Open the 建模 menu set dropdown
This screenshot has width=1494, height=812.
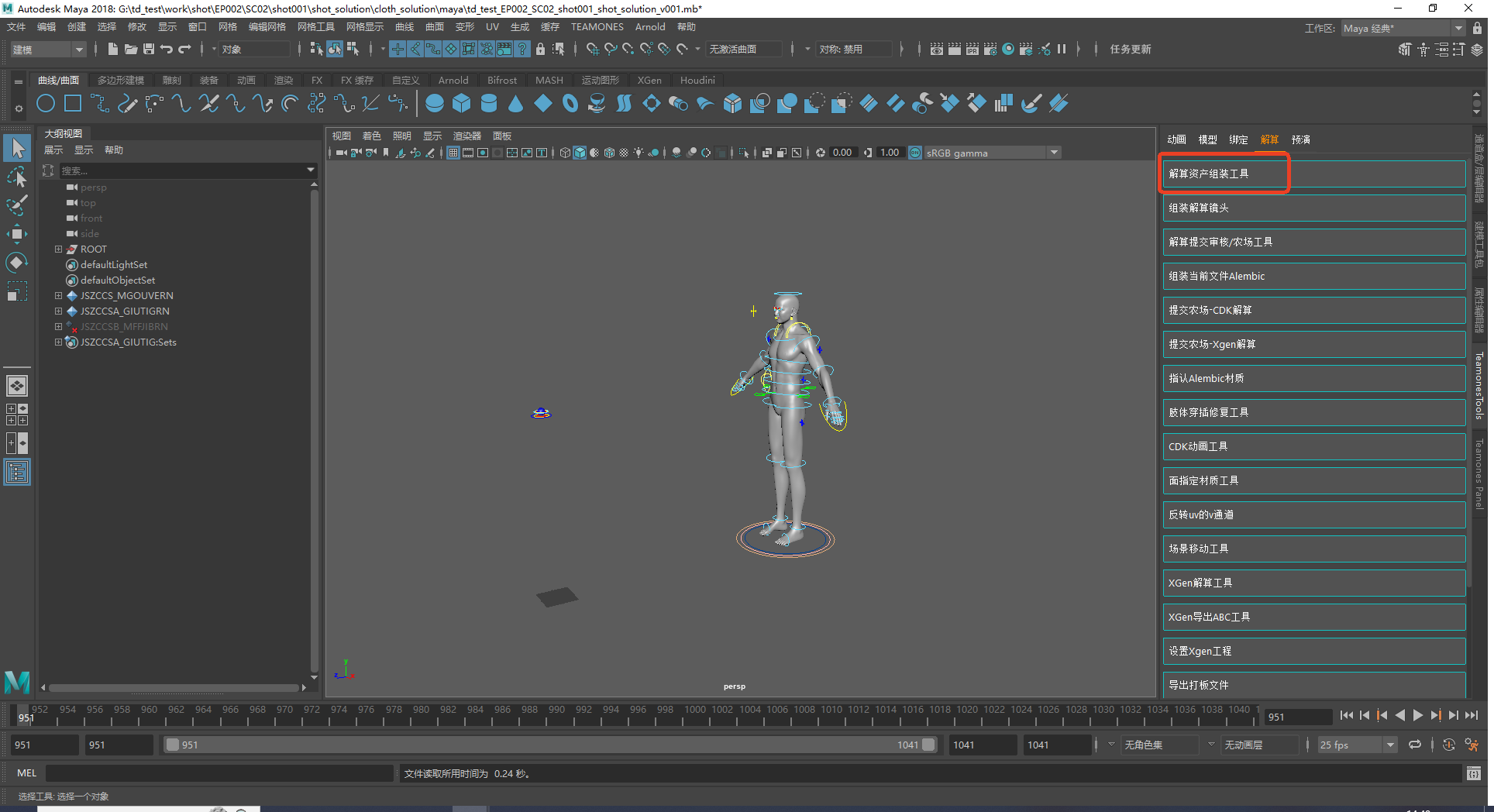[x=48, y=50]
